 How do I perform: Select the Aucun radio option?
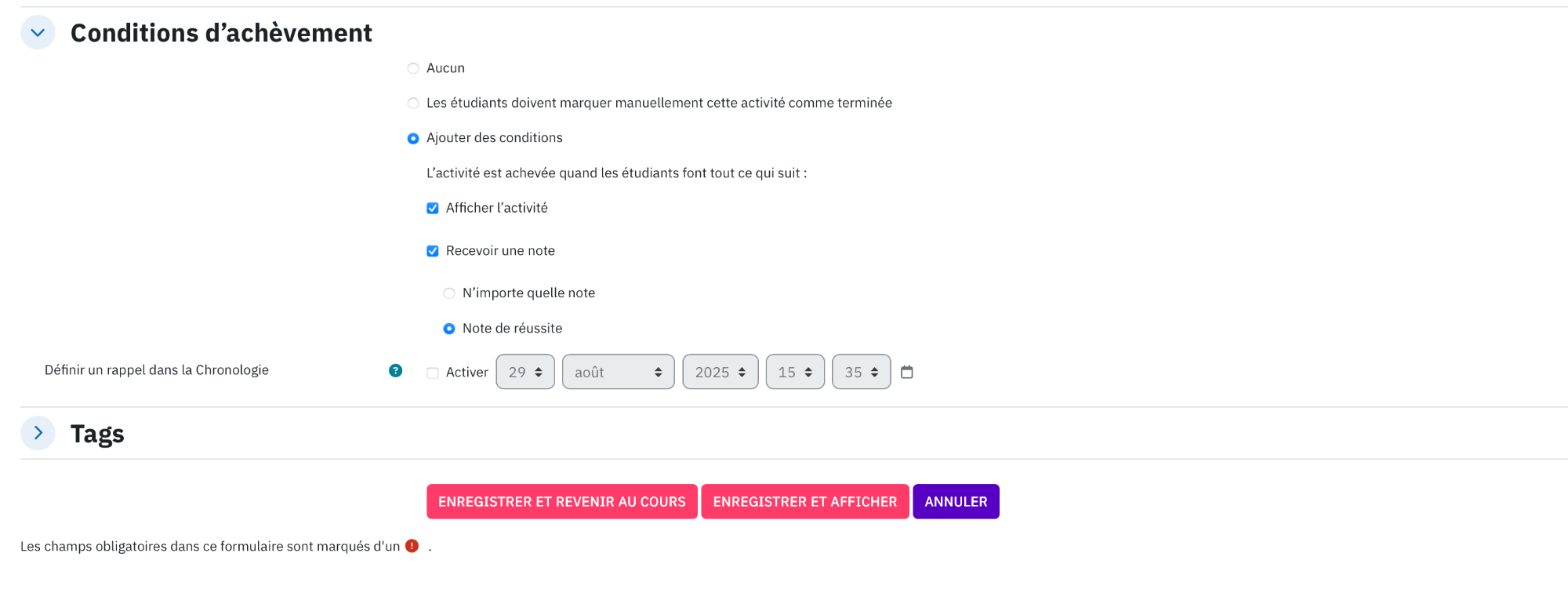pos(413,68)
